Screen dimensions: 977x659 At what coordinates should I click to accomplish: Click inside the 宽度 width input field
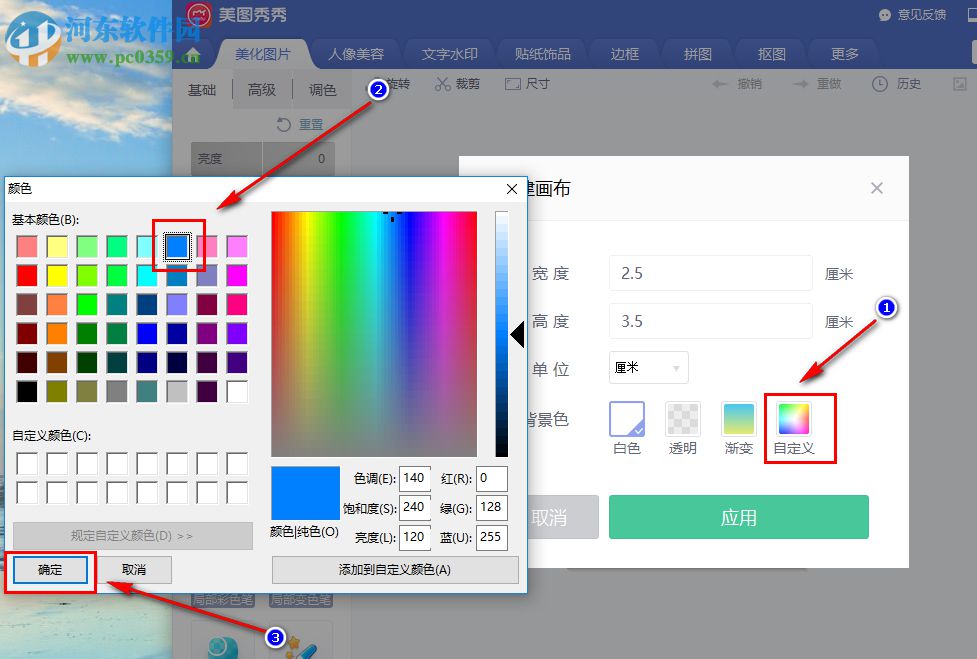pyautogui.click(x=710, y=273)
